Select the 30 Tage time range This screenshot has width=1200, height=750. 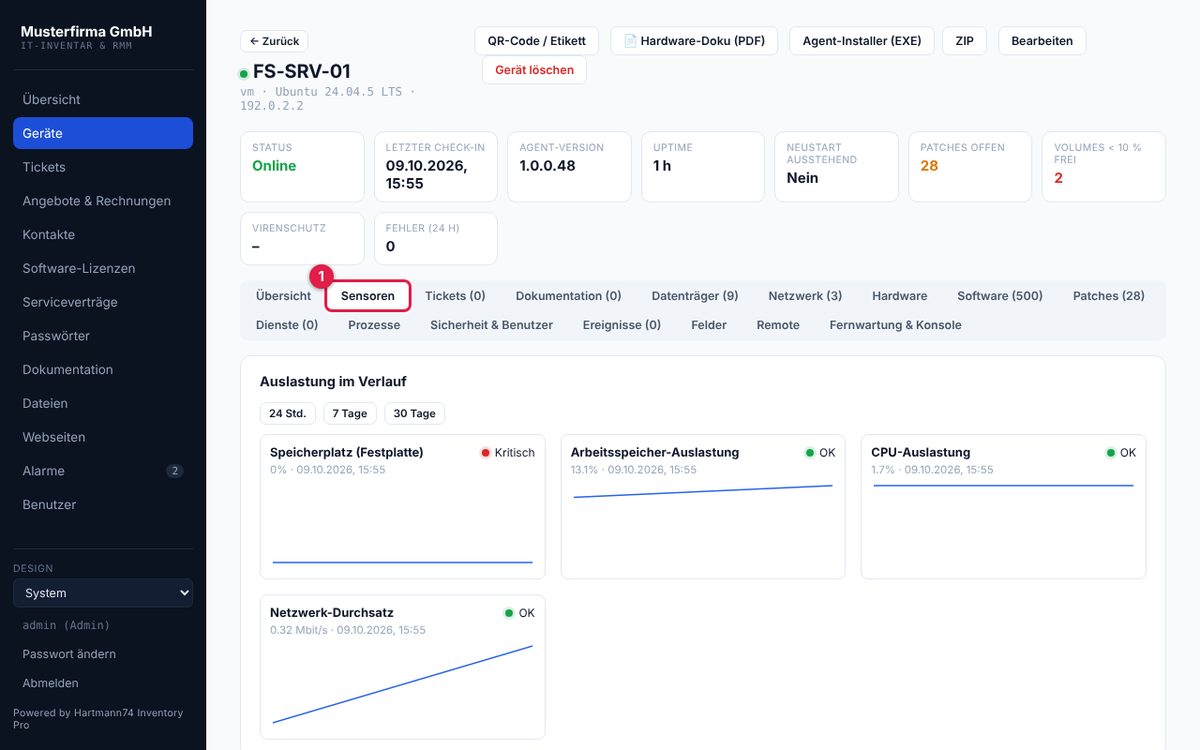coord(415,414)
